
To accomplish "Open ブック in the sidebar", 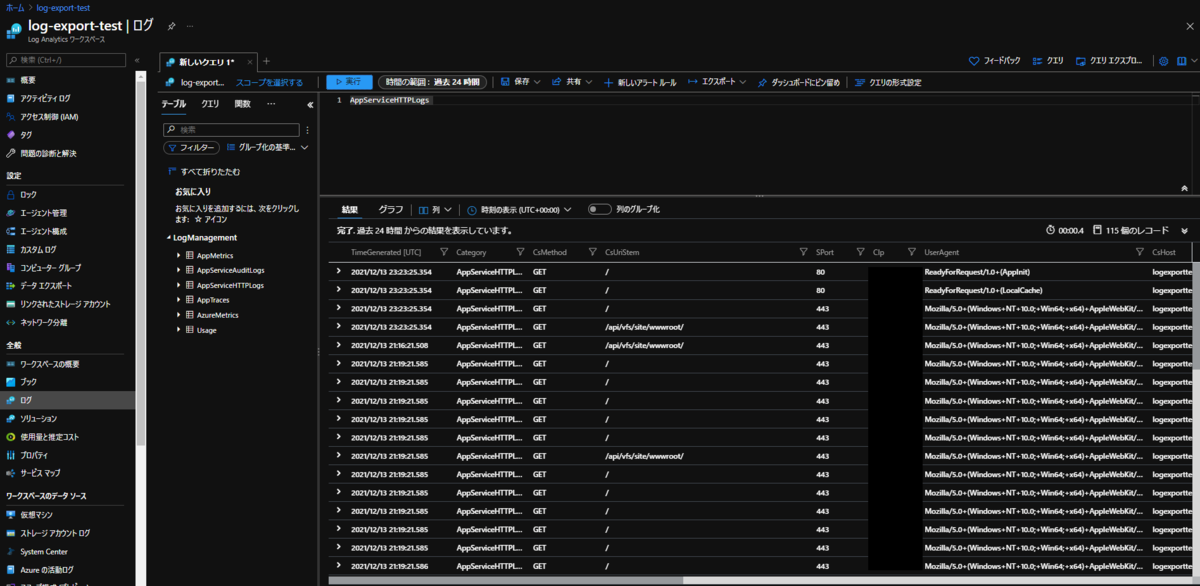I will pos(28,382).
